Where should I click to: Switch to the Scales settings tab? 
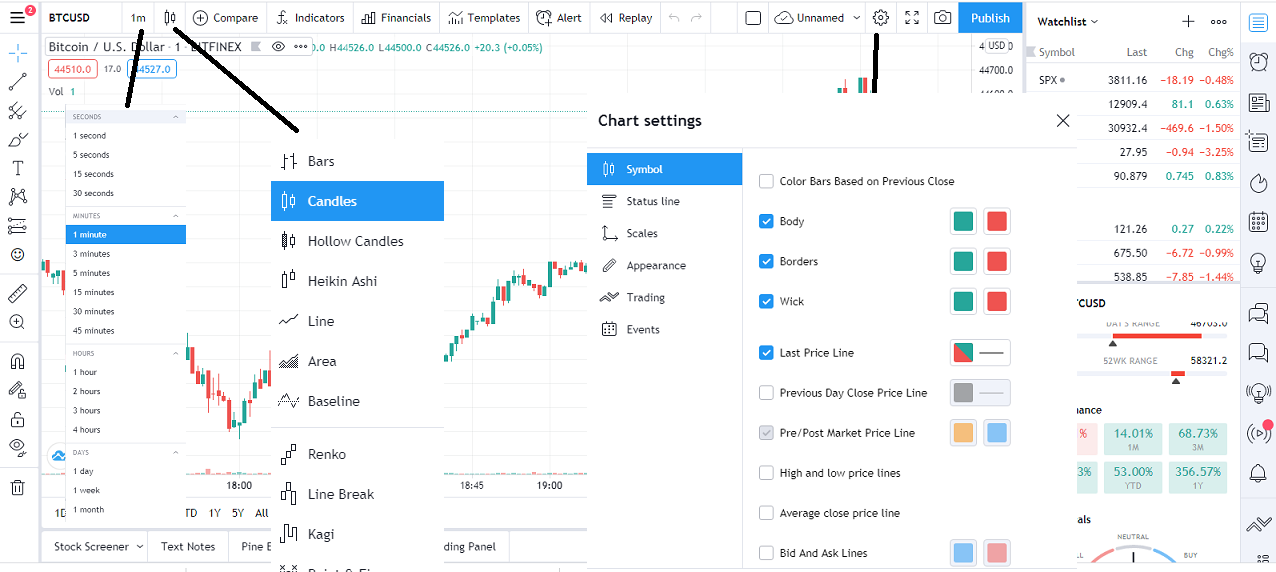click(642, 233)
